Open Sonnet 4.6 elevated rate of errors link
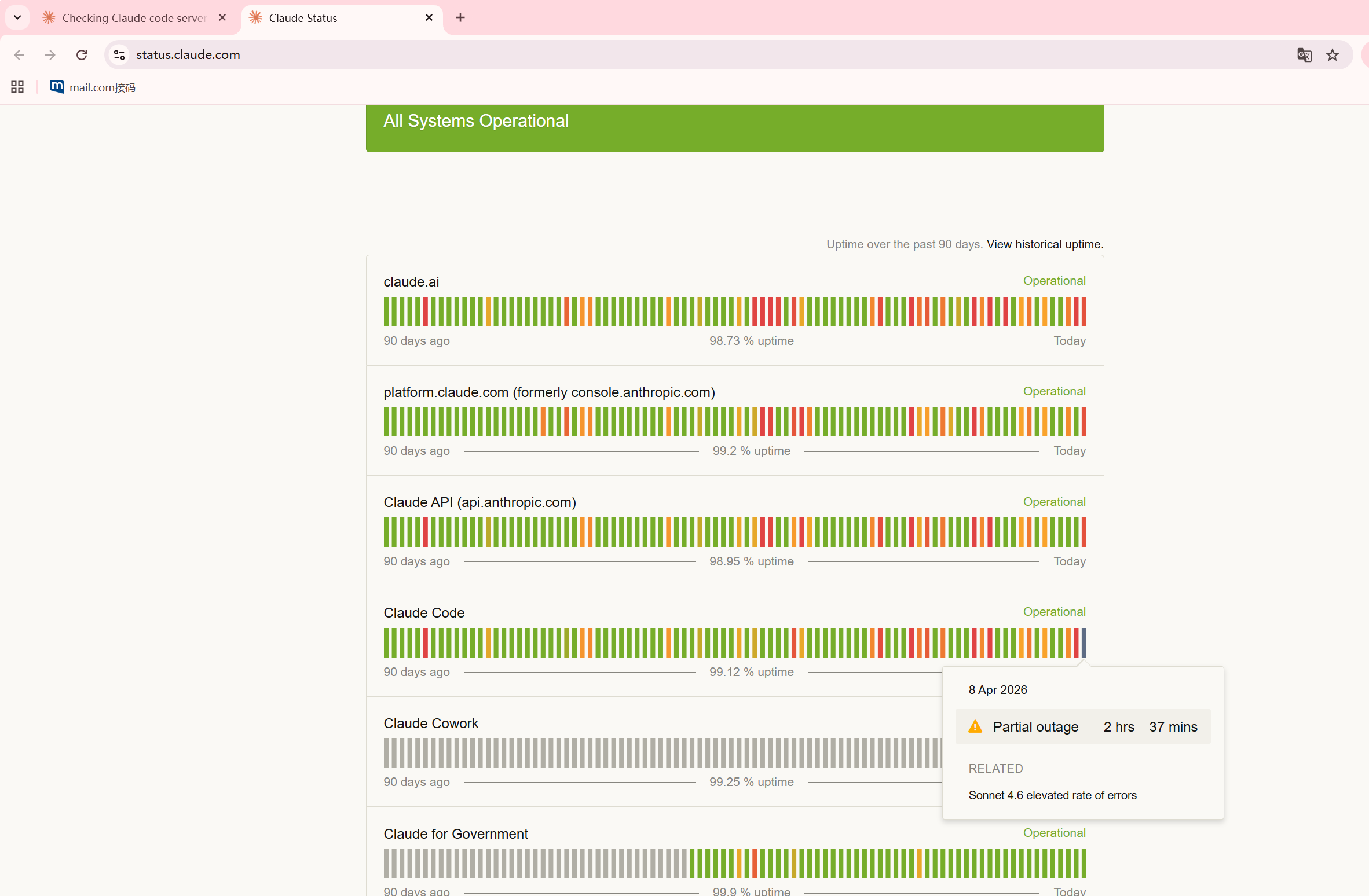 coord(1052,795)
